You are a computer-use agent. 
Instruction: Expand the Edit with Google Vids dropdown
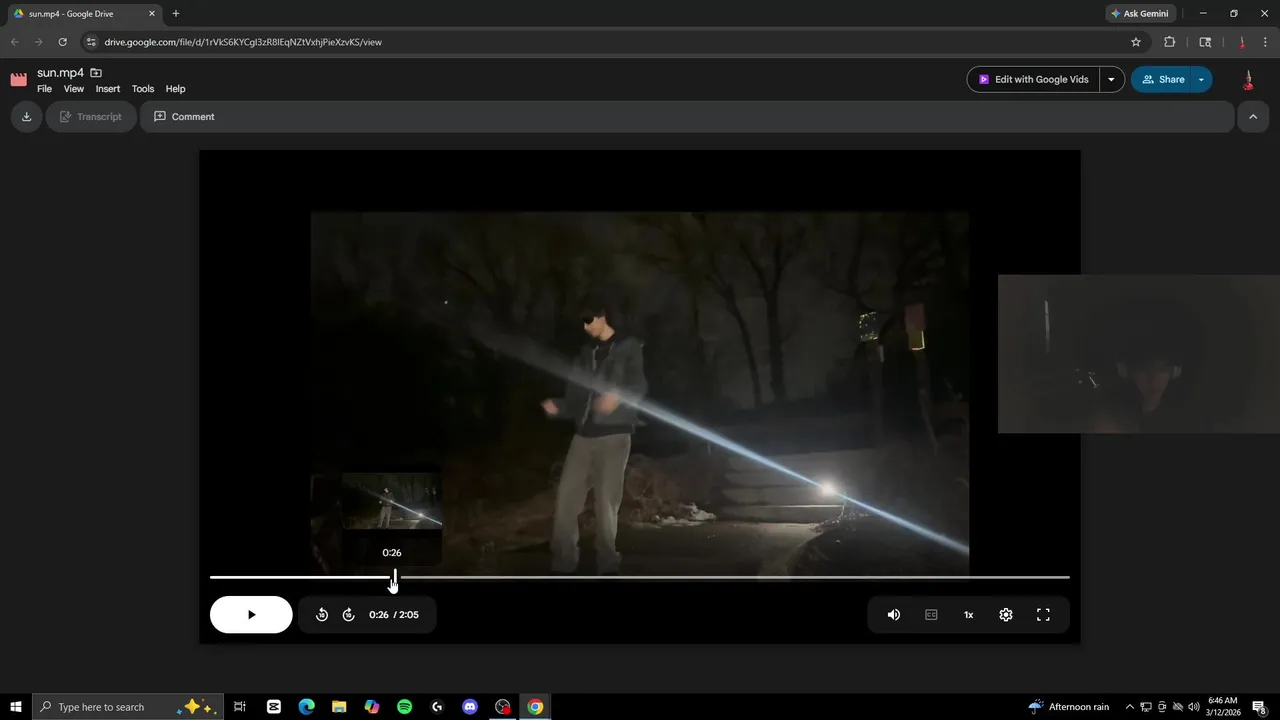point(1112,80)
